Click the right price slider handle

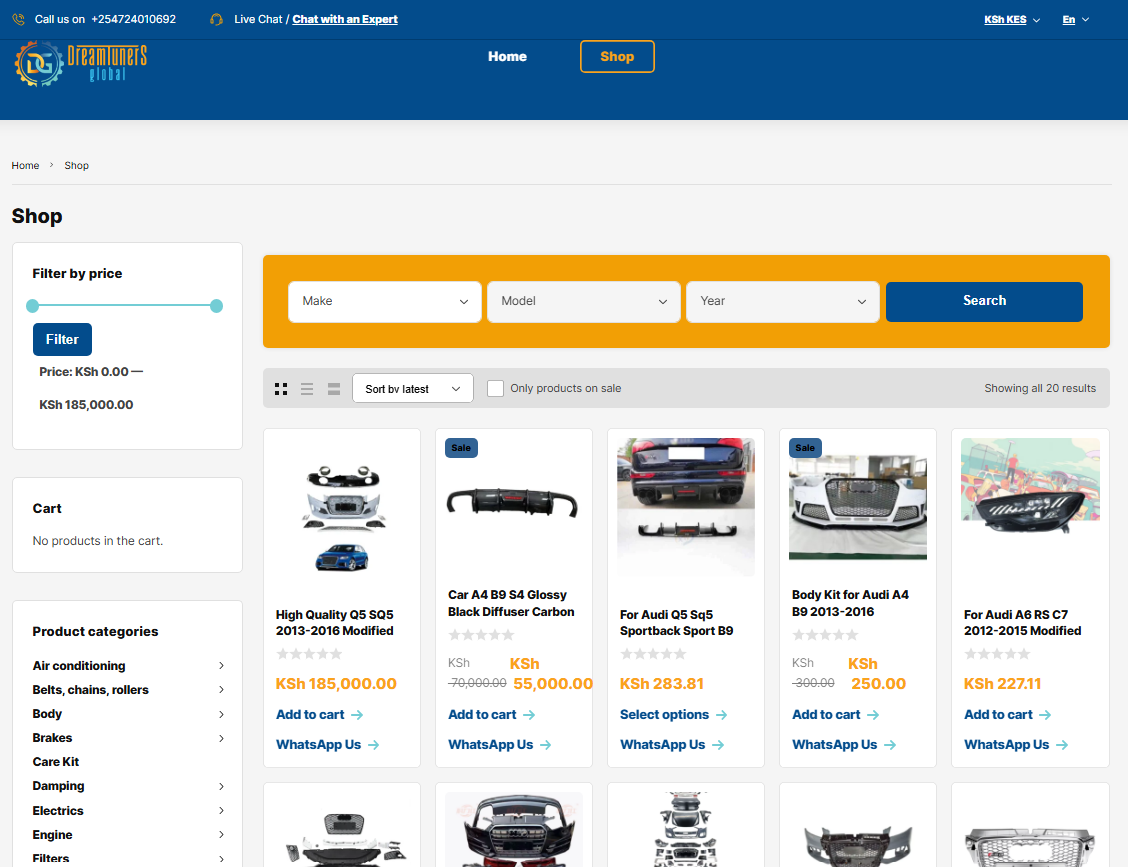216,306
